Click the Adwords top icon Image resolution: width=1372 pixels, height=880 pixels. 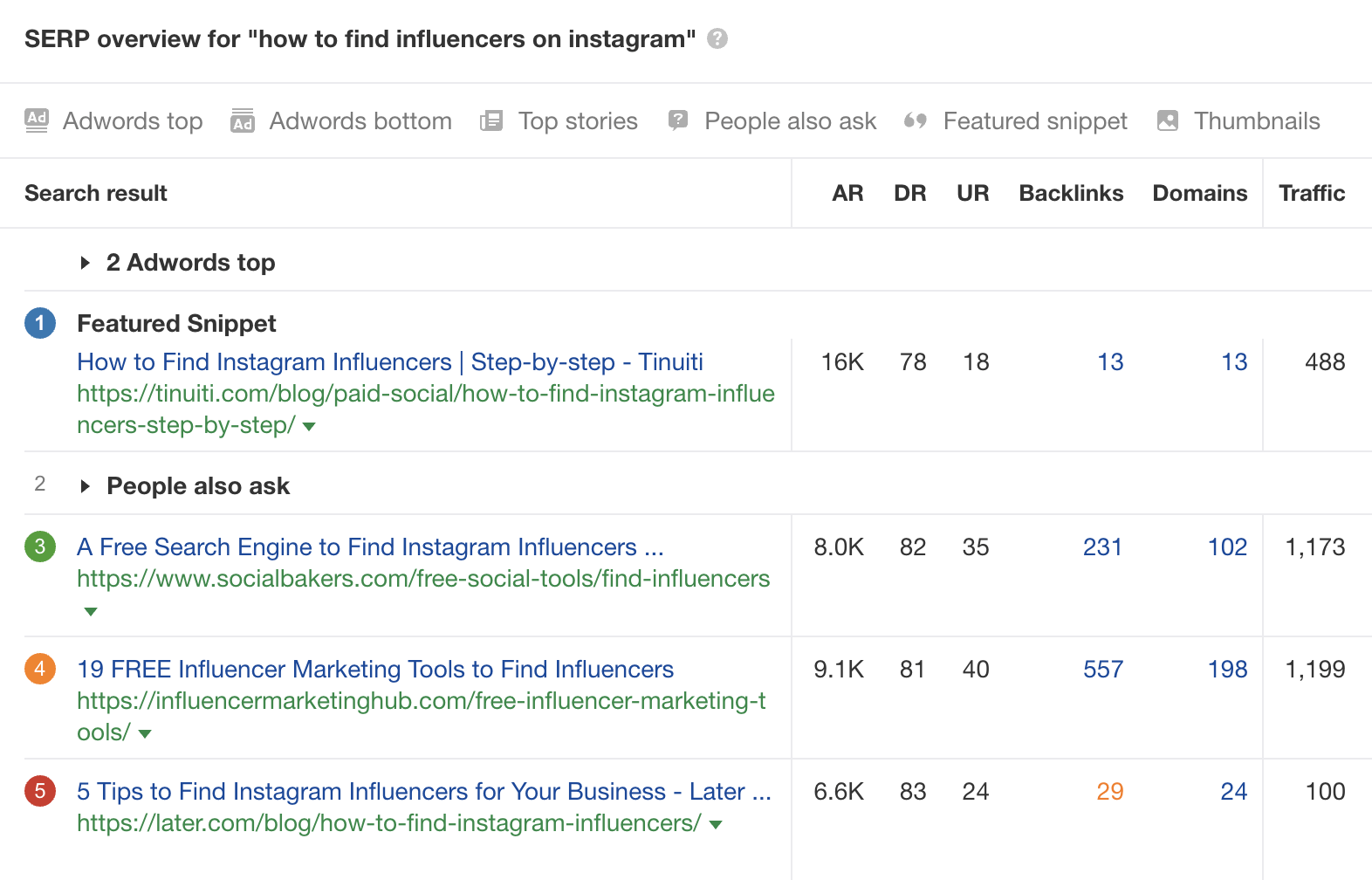click(37, 120)
